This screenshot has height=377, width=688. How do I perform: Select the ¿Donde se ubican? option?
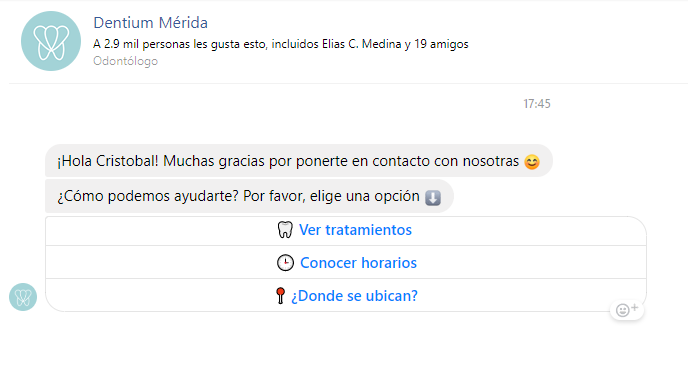click(346, 295)
